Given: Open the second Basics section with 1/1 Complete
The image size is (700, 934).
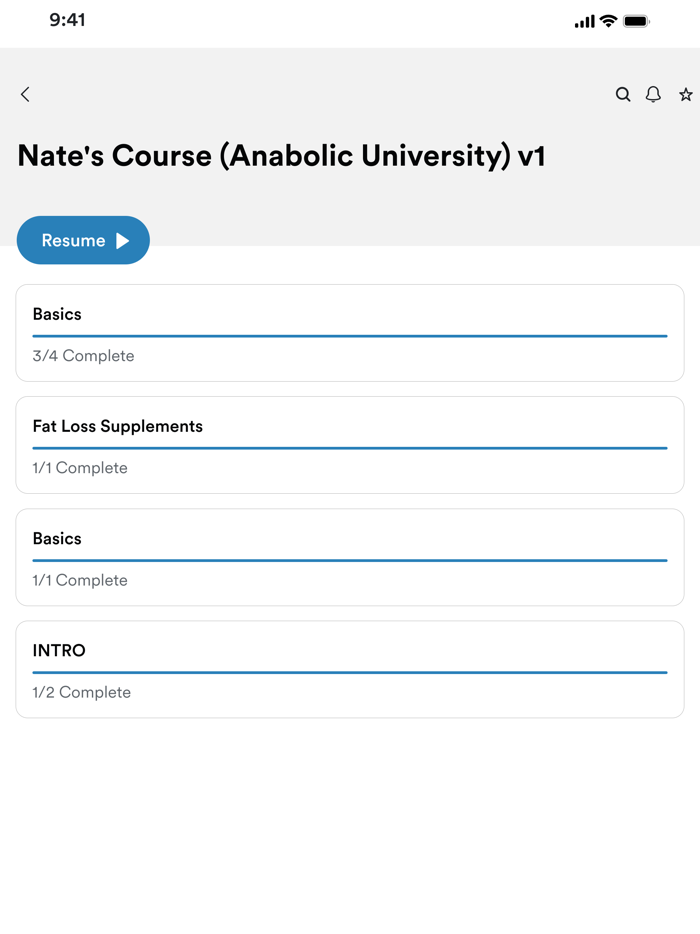Looking at the screenshot, I should click(x=350, y=557).
